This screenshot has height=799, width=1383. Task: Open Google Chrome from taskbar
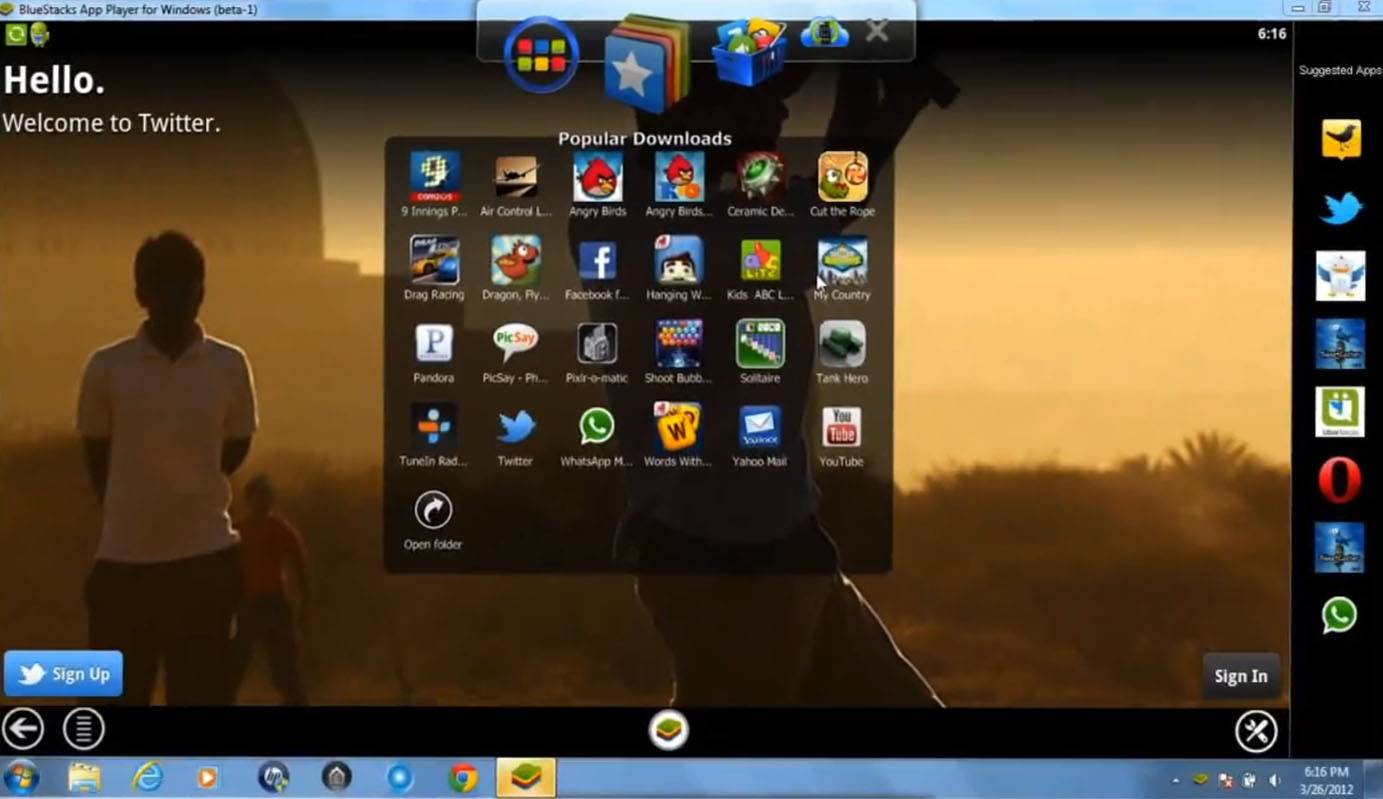(x=463, y=777)
